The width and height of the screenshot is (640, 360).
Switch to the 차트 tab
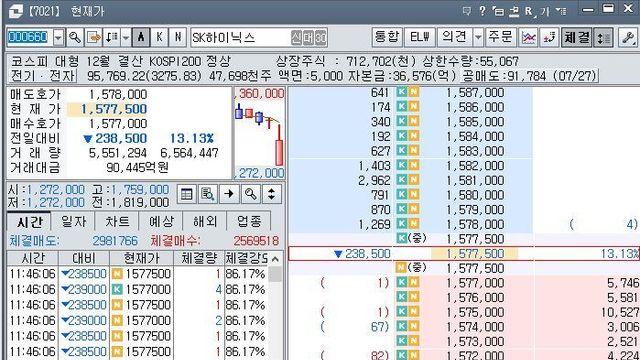point(117,222)
